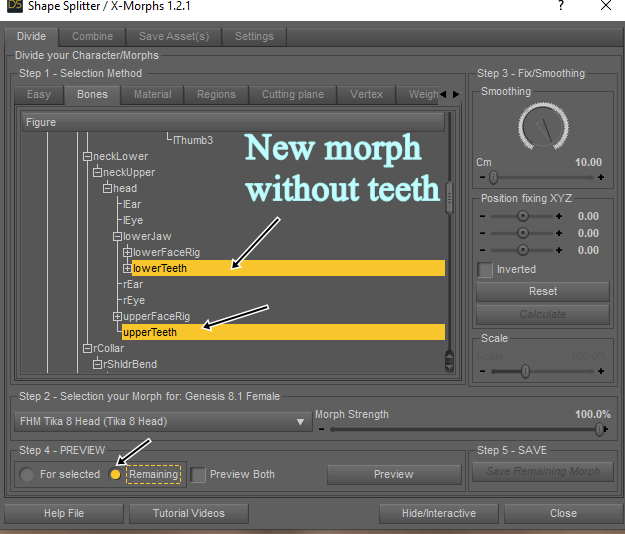Click plus on third Position fixing row
The height and width of the screenshot is (534, 625).
(x=559, y=250)
